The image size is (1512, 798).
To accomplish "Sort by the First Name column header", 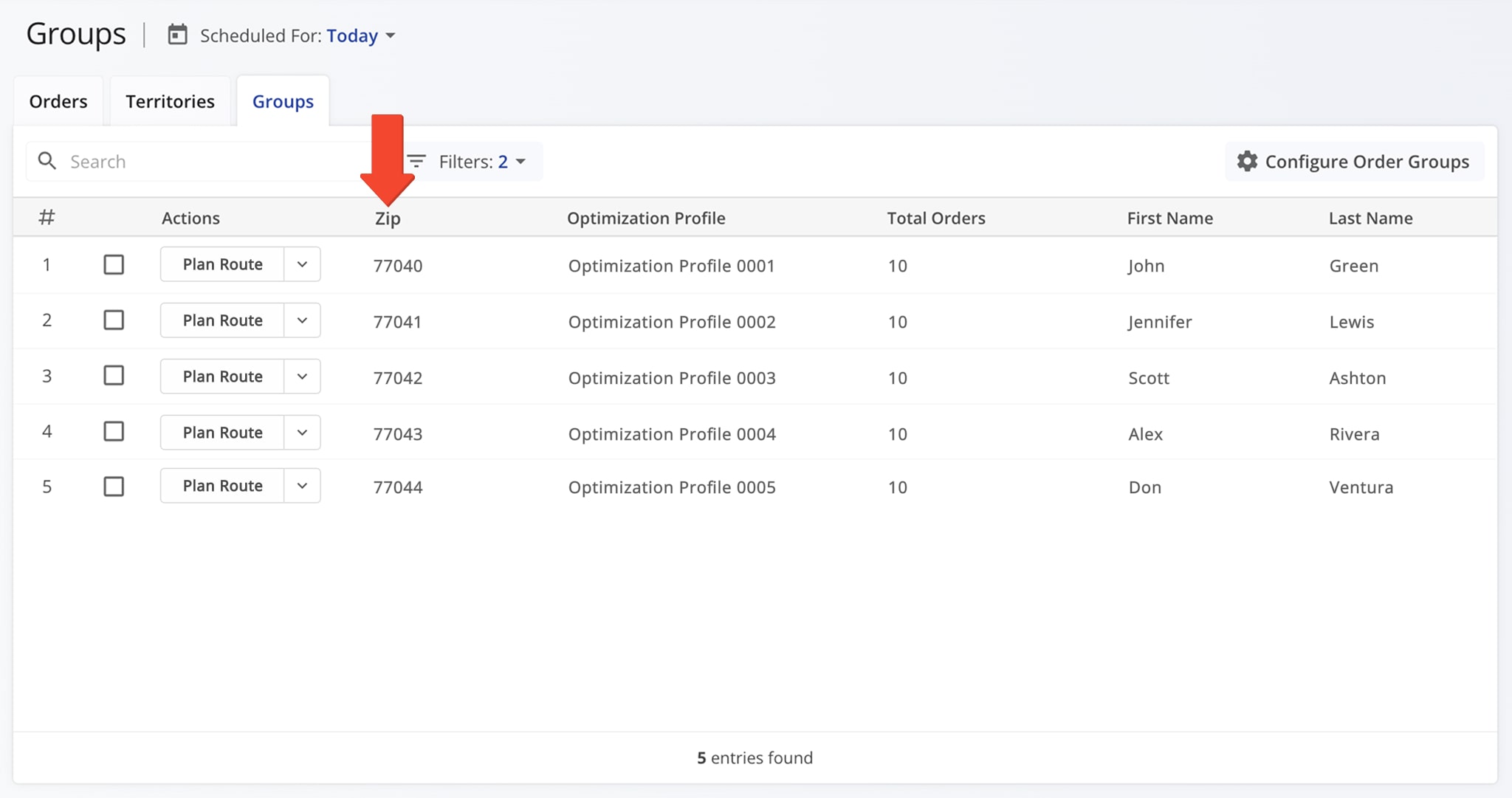I will tap(1170, 218).
